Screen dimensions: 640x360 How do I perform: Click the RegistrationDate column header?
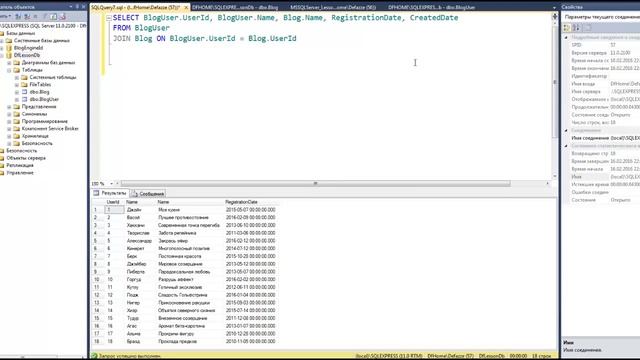[251, 202]
